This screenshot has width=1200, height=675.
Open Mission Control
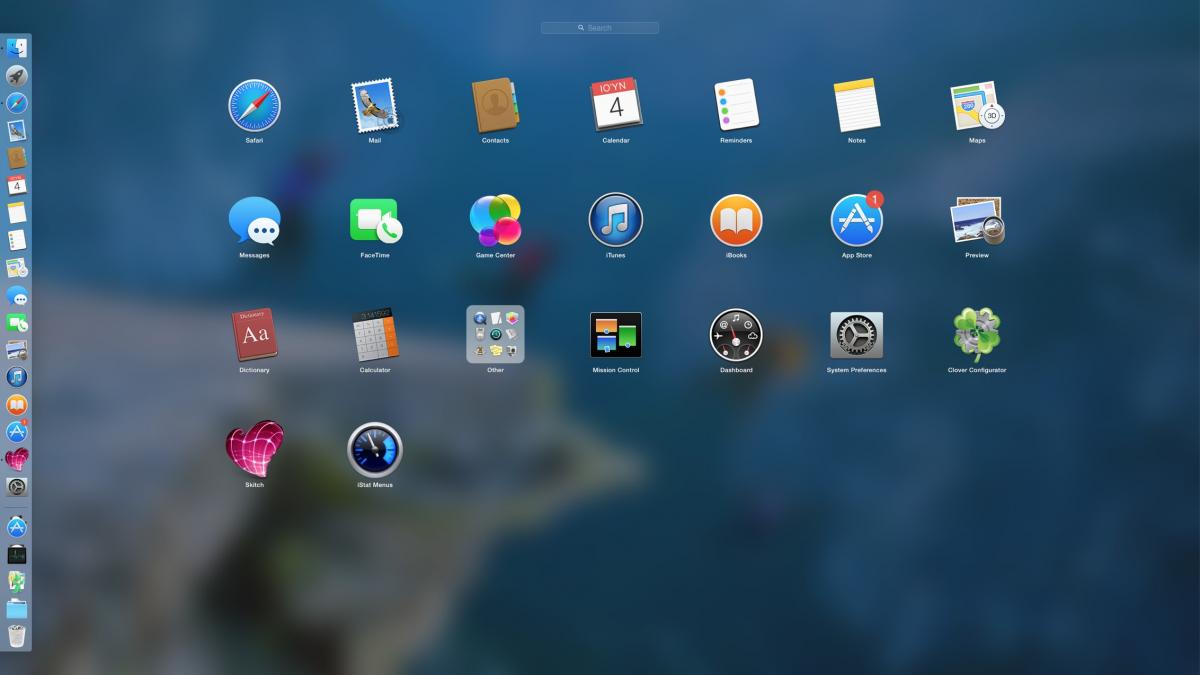(616, 335)
